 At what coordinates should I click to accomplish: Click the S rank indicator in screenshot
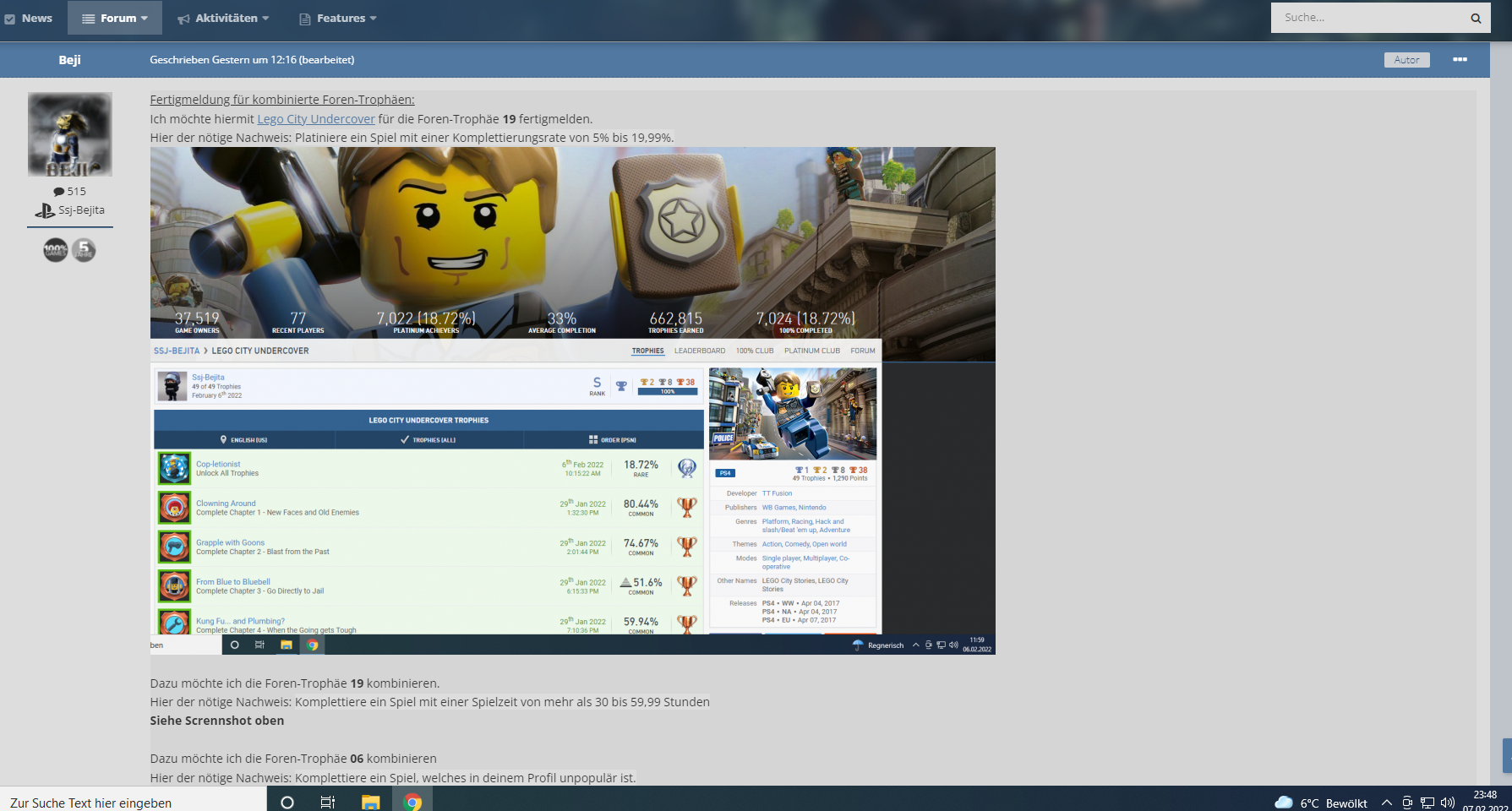pyautogui.click(x=598, y=386)
